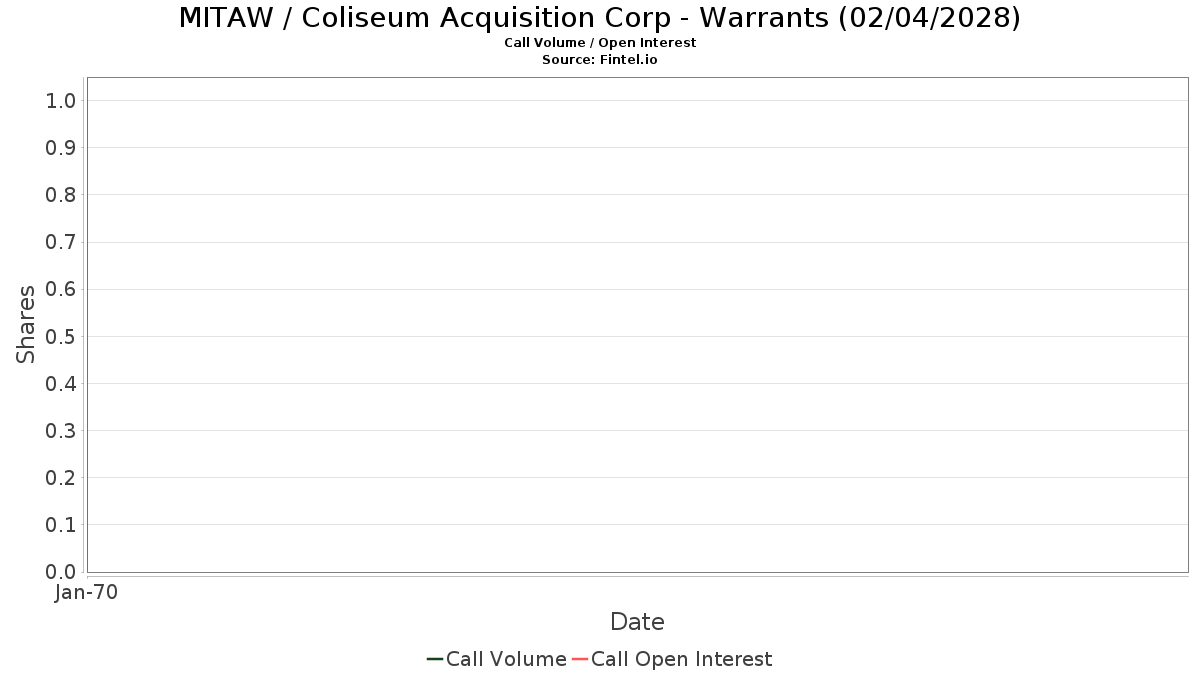Click the 0.5 y-axis tick label
This screenshot has width=1200, height=675.
[x=61, y=336]
